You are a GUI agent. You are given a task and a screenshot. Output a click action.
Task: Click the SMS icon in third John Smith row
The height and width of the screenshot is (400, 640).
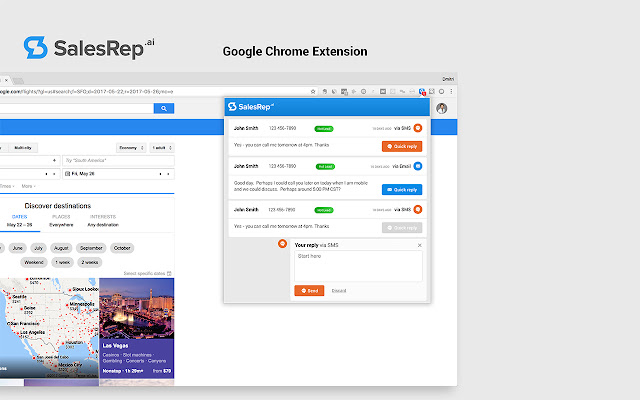coord(418,209)
